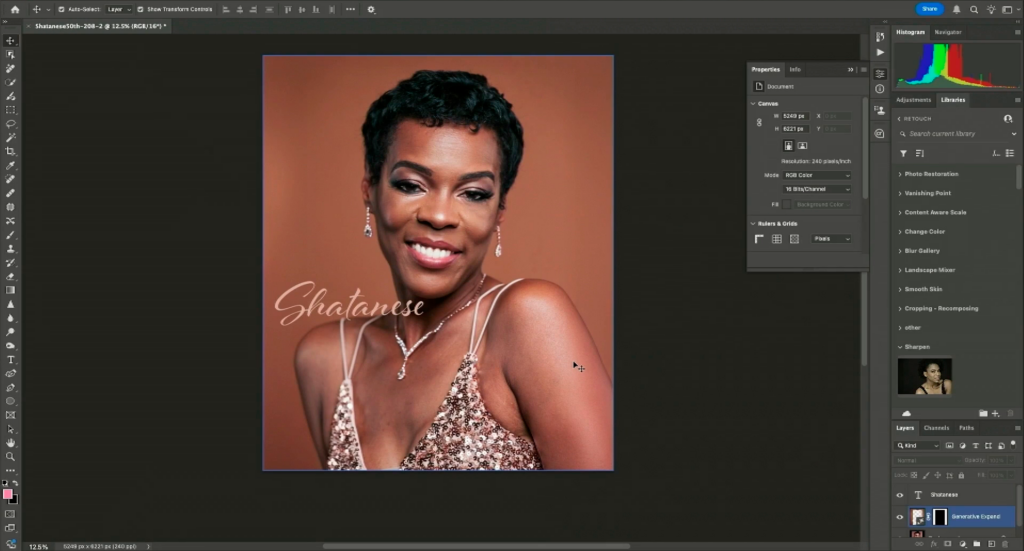1024x551 pixels.
Task: Select the Horizontal Type tool
Action: pos(10,359)
